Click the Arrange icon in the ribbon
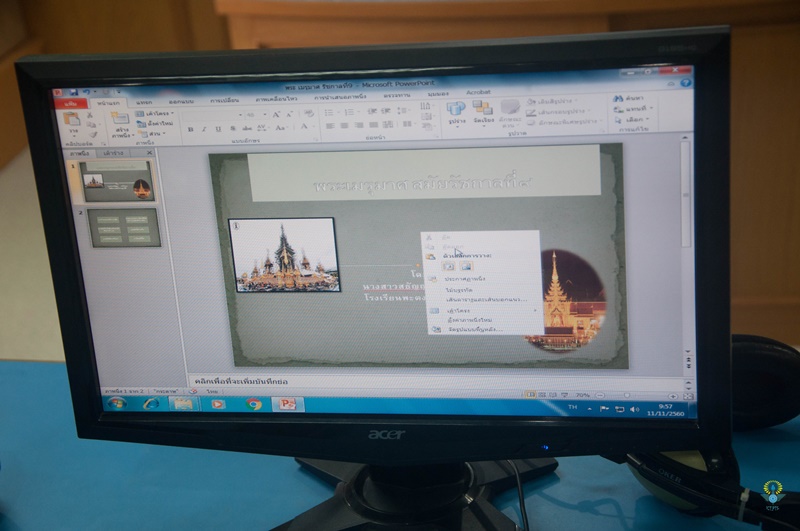800x531 pixels. [483, 109]
